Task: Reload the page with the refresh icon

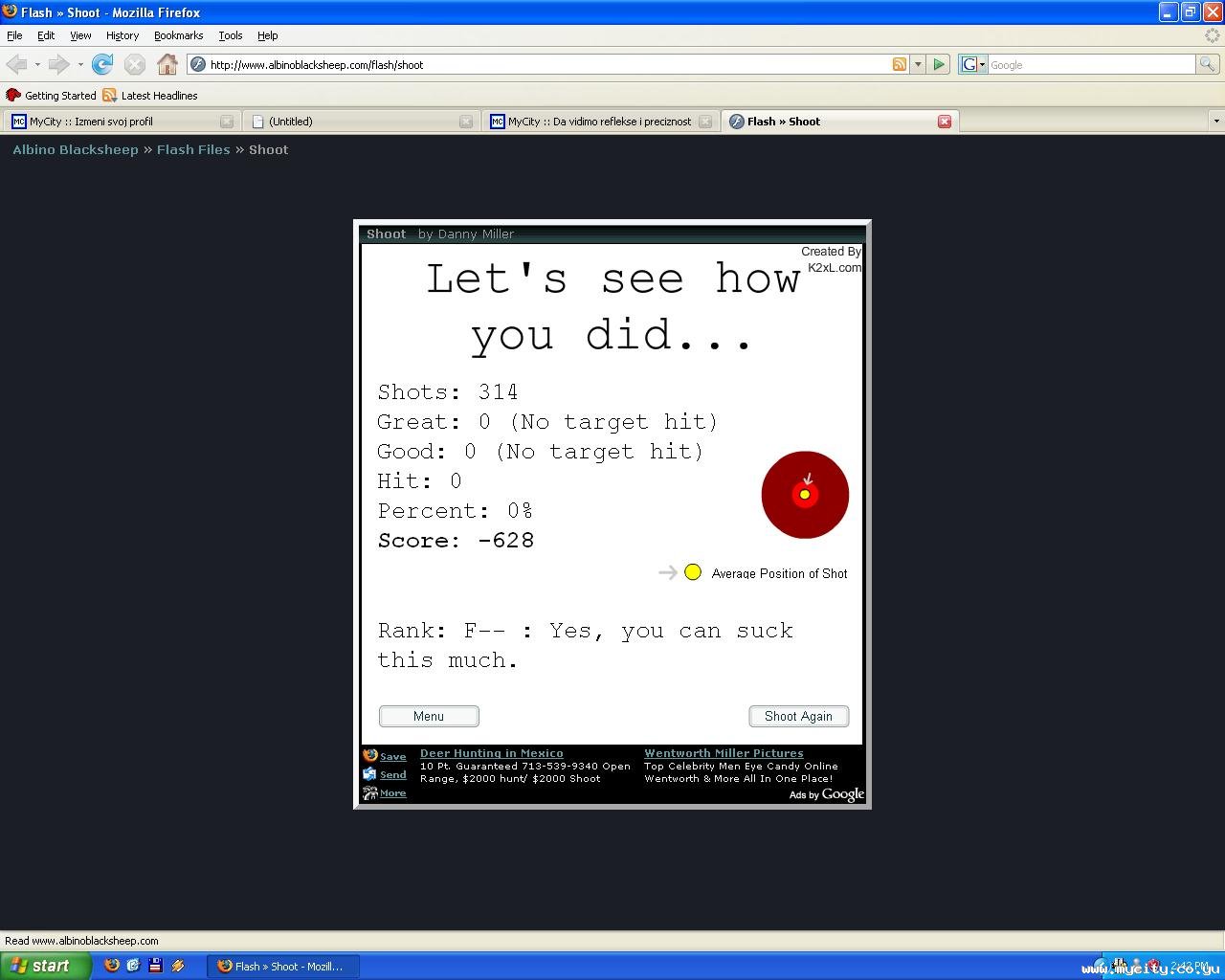Action: 102,64
